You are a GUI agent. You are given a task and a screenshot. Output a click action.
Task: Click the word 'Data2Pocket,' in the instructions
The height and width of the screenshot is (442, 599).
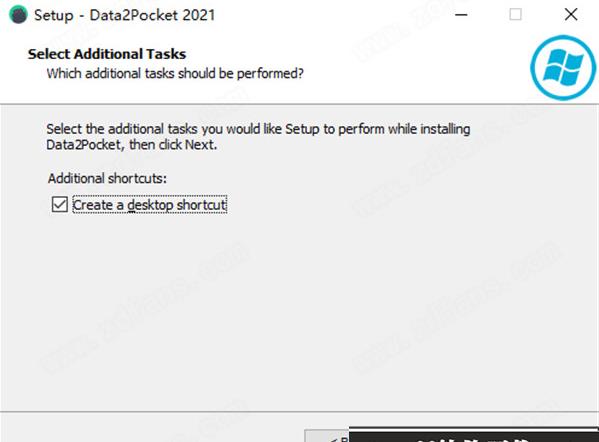(x=85, y=145)
